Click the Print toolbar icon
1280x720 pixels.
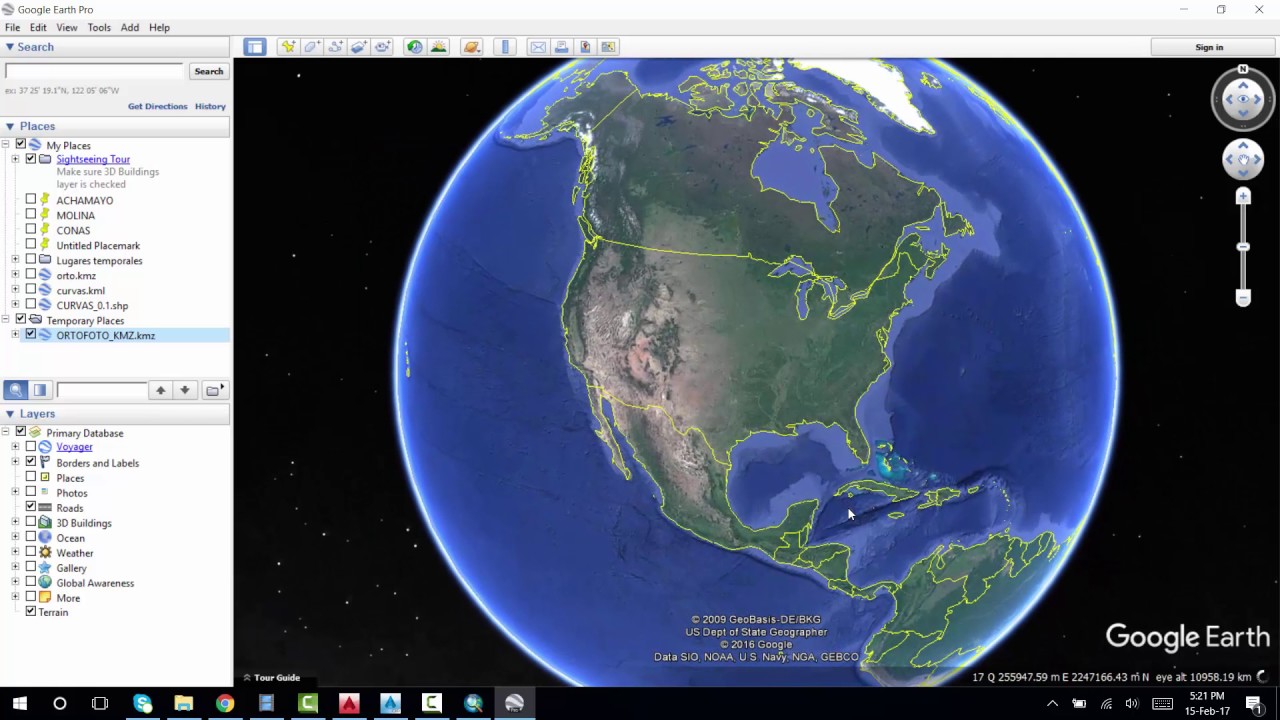point(561,47)
